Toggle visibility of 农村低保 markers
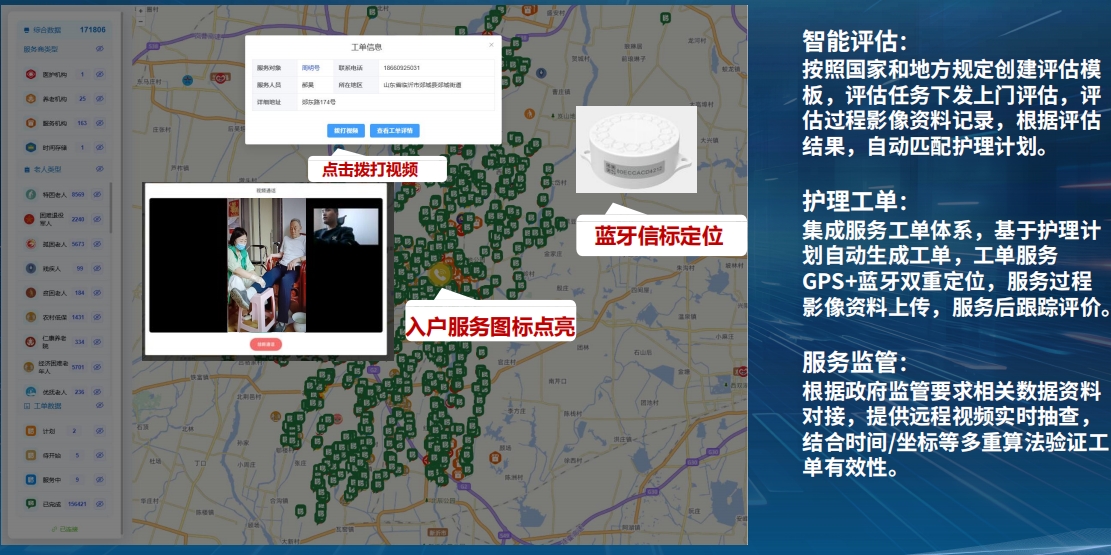Screen dimensions: 1111x555 [99, 317]
